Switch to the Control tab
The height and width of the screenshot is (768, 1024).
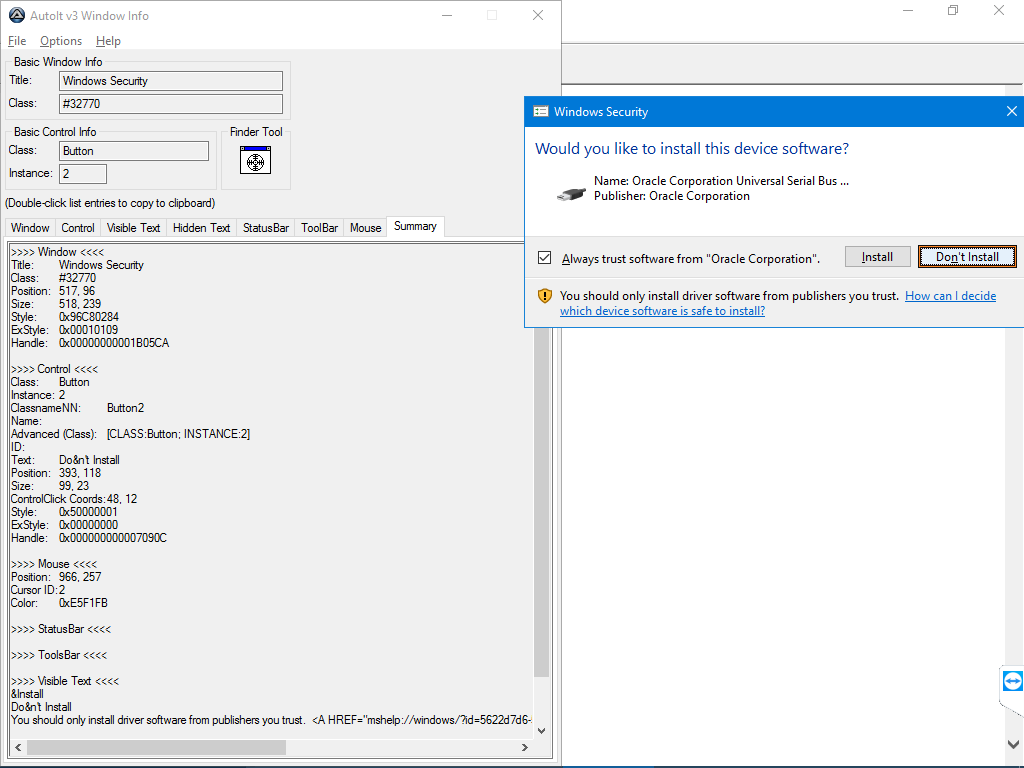click(x=78, y=228)
